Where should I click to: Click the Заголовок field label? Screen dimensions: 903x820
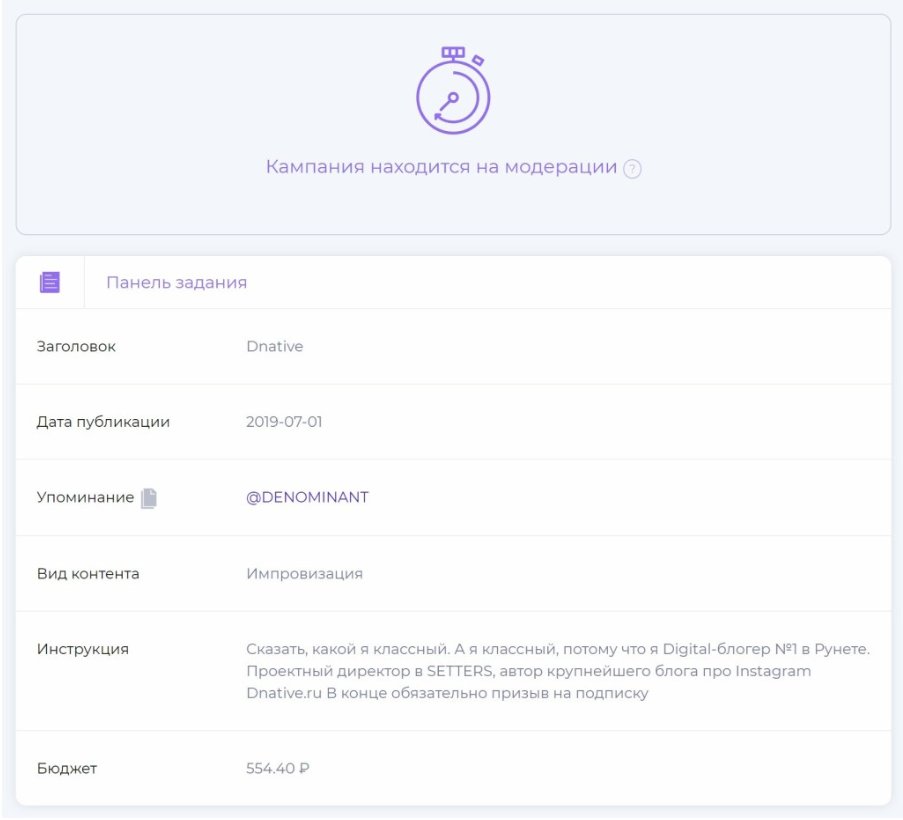pos(76,346)
